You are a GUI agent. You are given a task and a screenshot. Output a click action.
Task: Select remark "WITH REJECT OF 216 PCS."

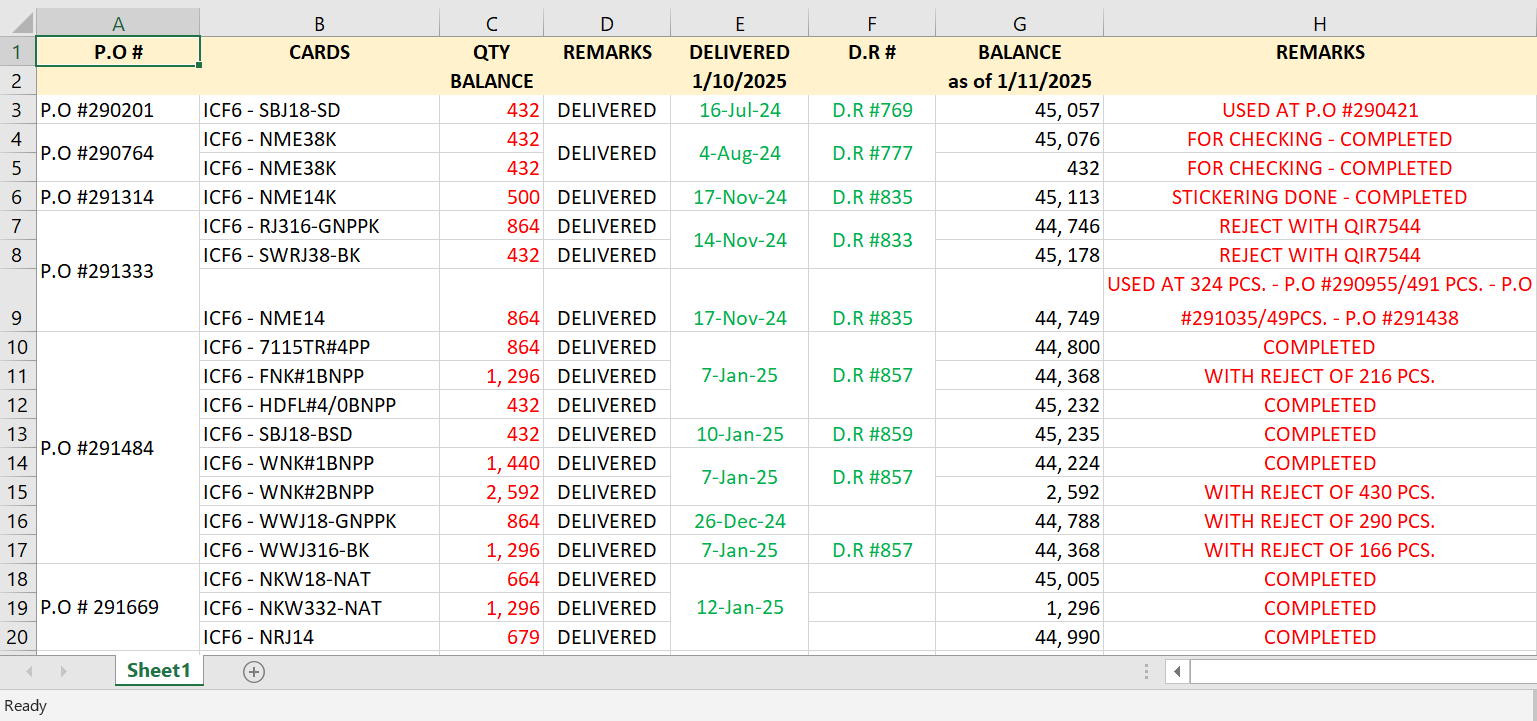[x=1320, y=376]
